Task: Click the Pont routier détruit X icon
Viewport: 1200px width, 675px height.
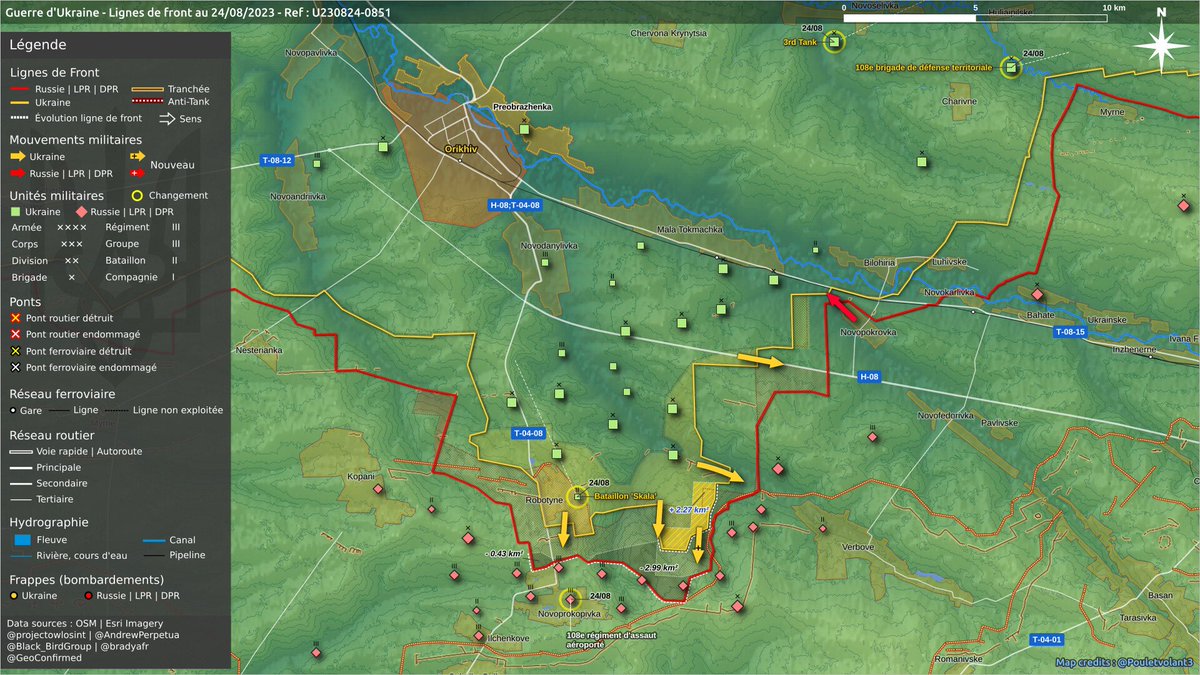Action: click(x=16, y=318)
